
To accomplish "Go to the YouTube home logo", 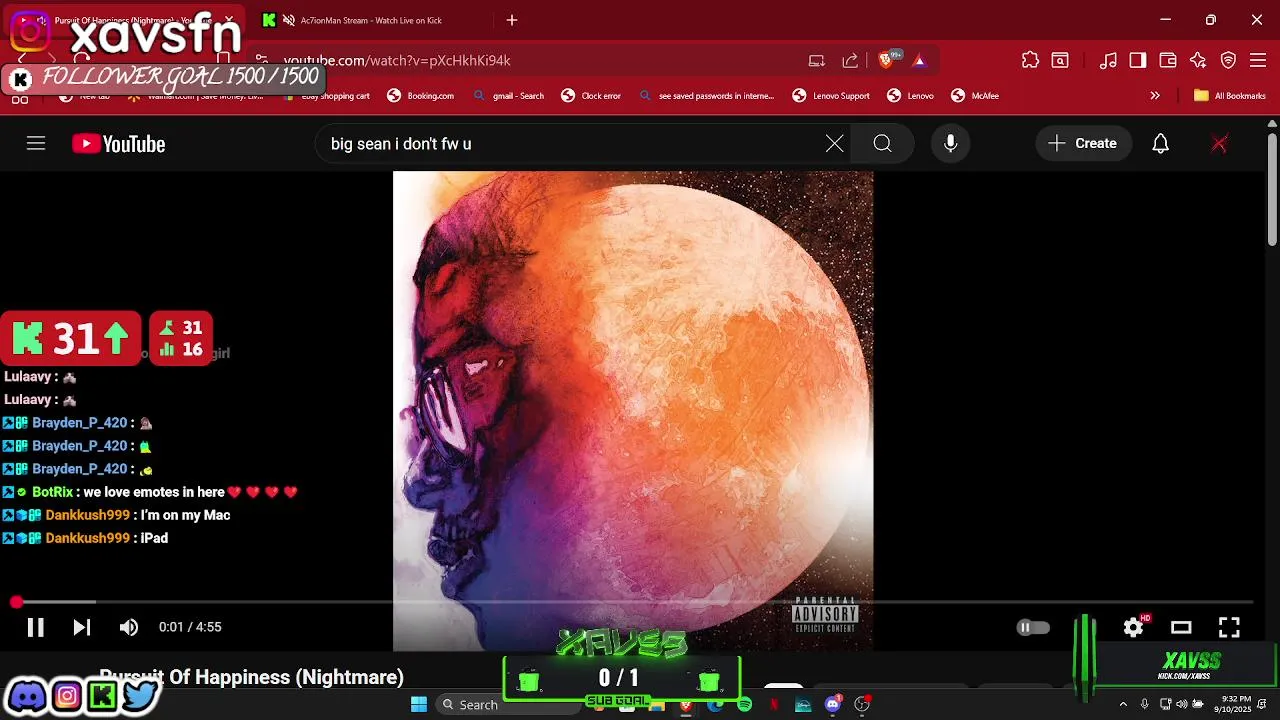I will [118, 144].
